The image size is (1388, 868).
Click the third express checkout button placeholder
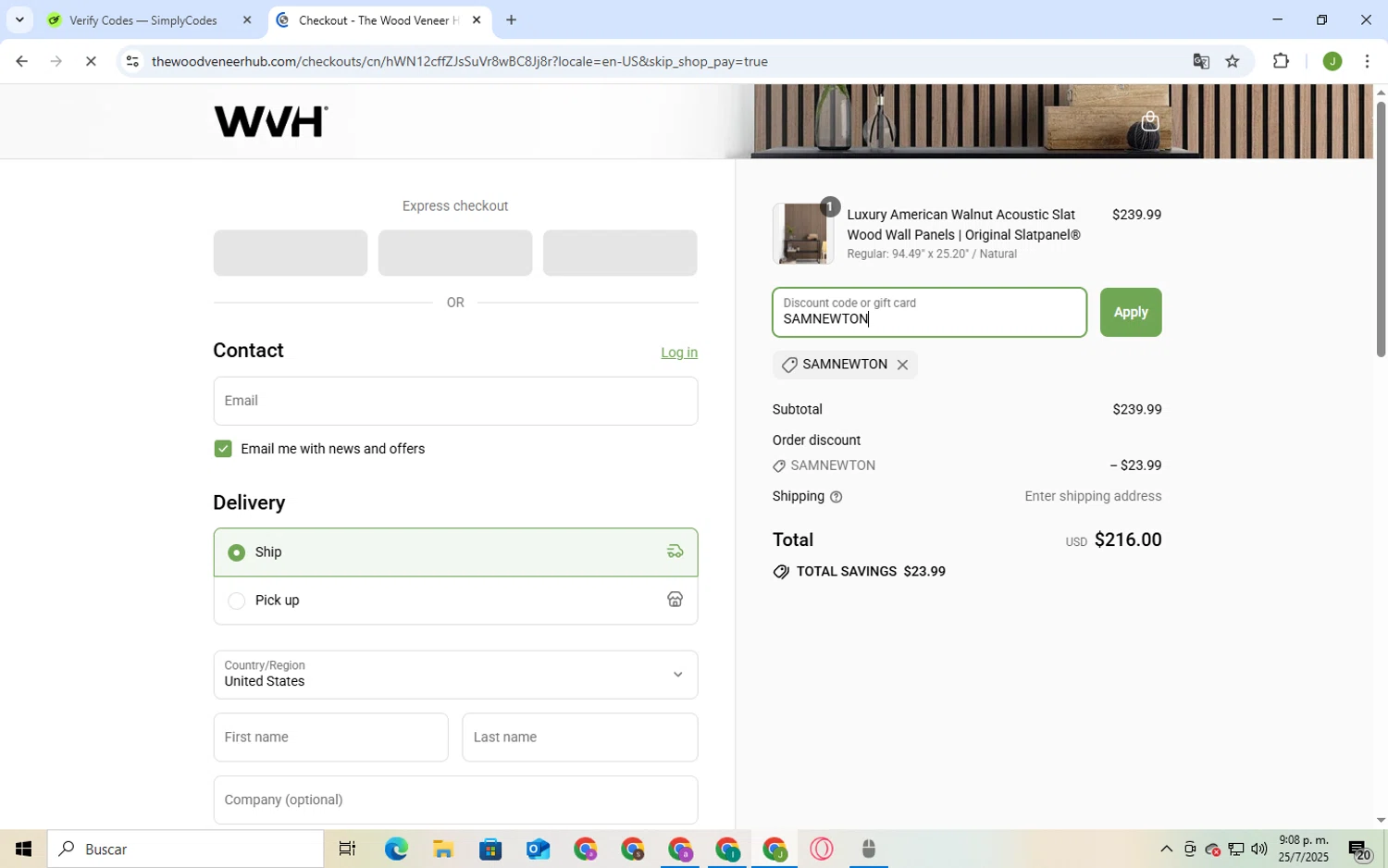[x=620, y=253]
